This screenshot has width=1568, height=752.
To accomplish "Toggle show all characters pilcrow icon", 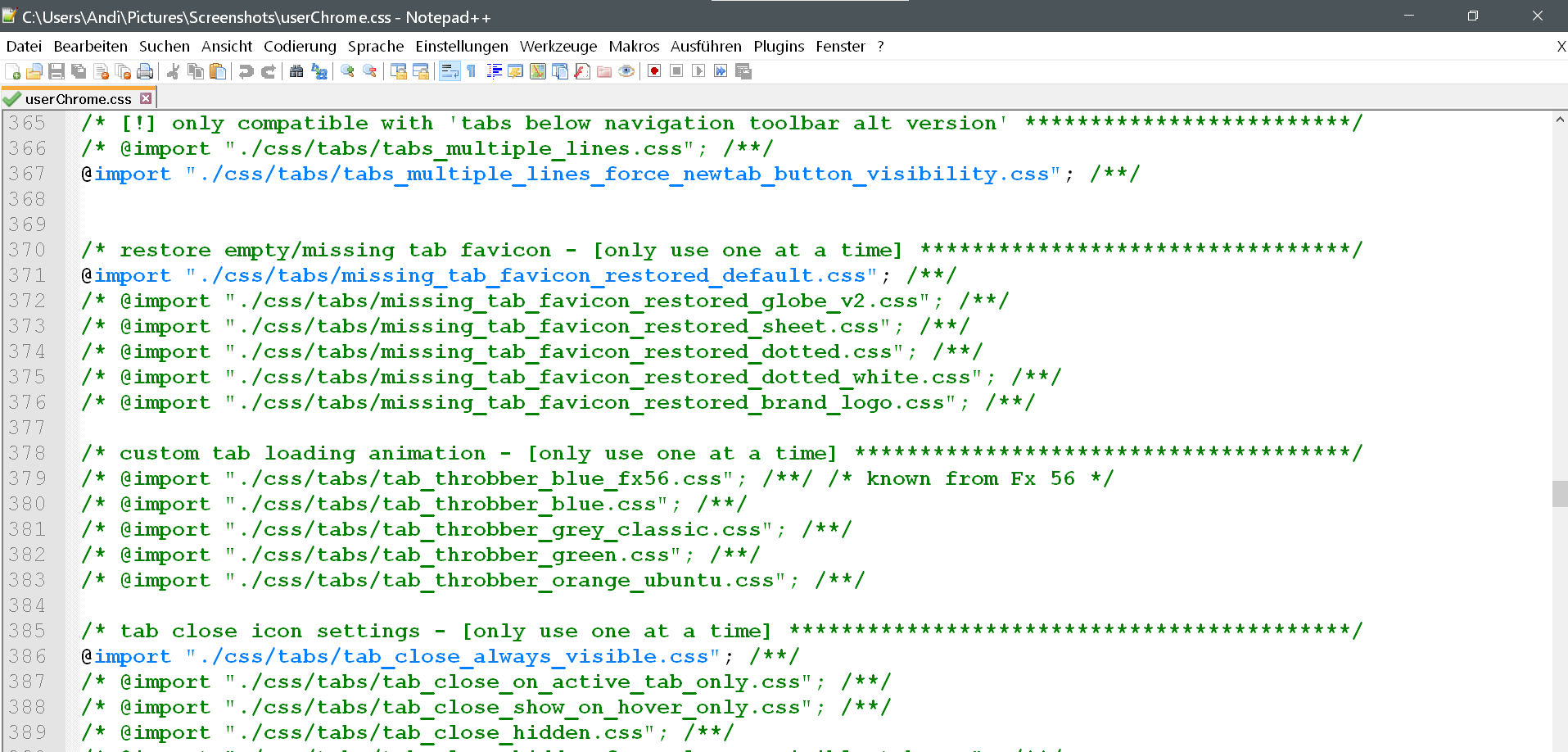I will 472,72.
